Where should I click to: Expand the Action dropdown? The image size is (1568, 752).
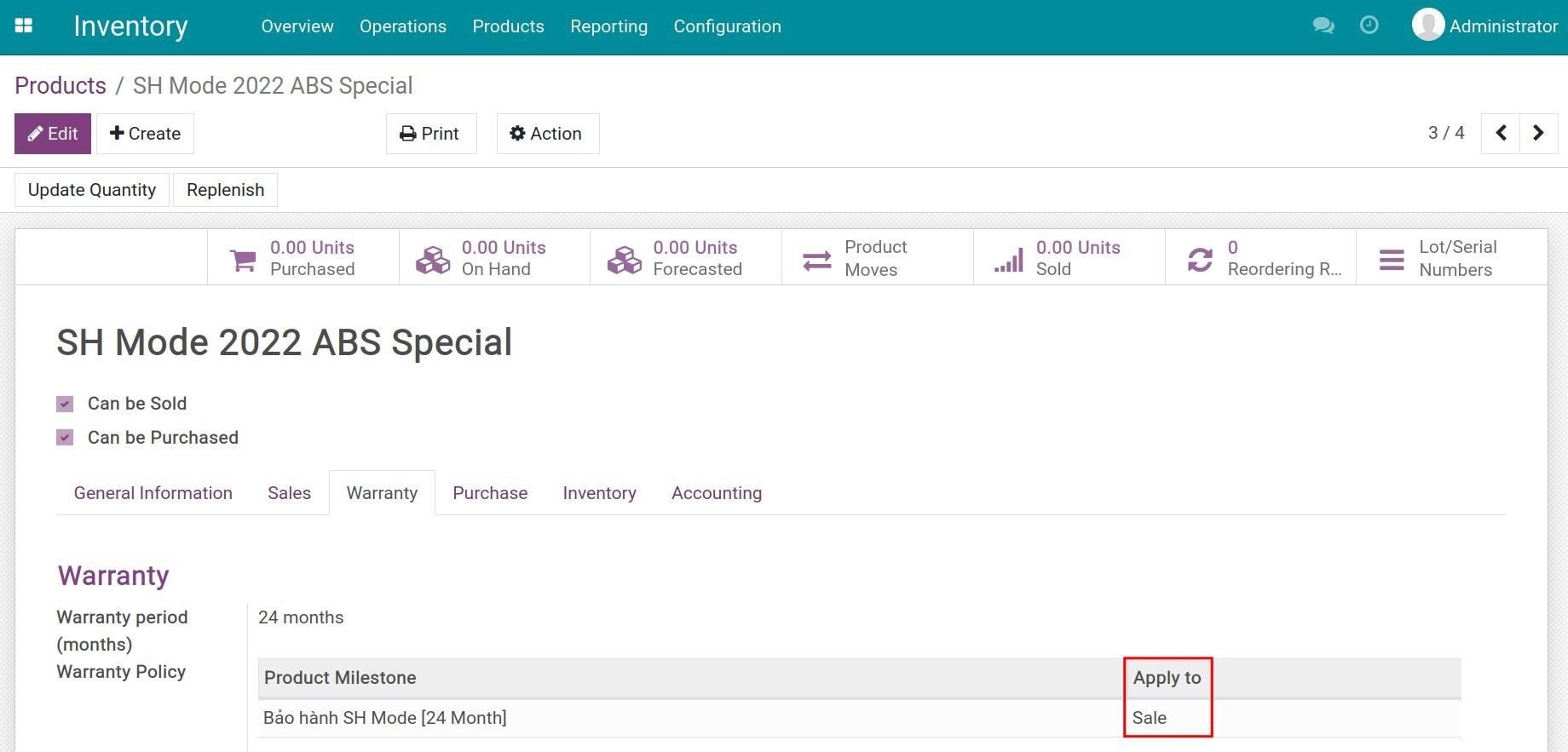click(547, 134)
